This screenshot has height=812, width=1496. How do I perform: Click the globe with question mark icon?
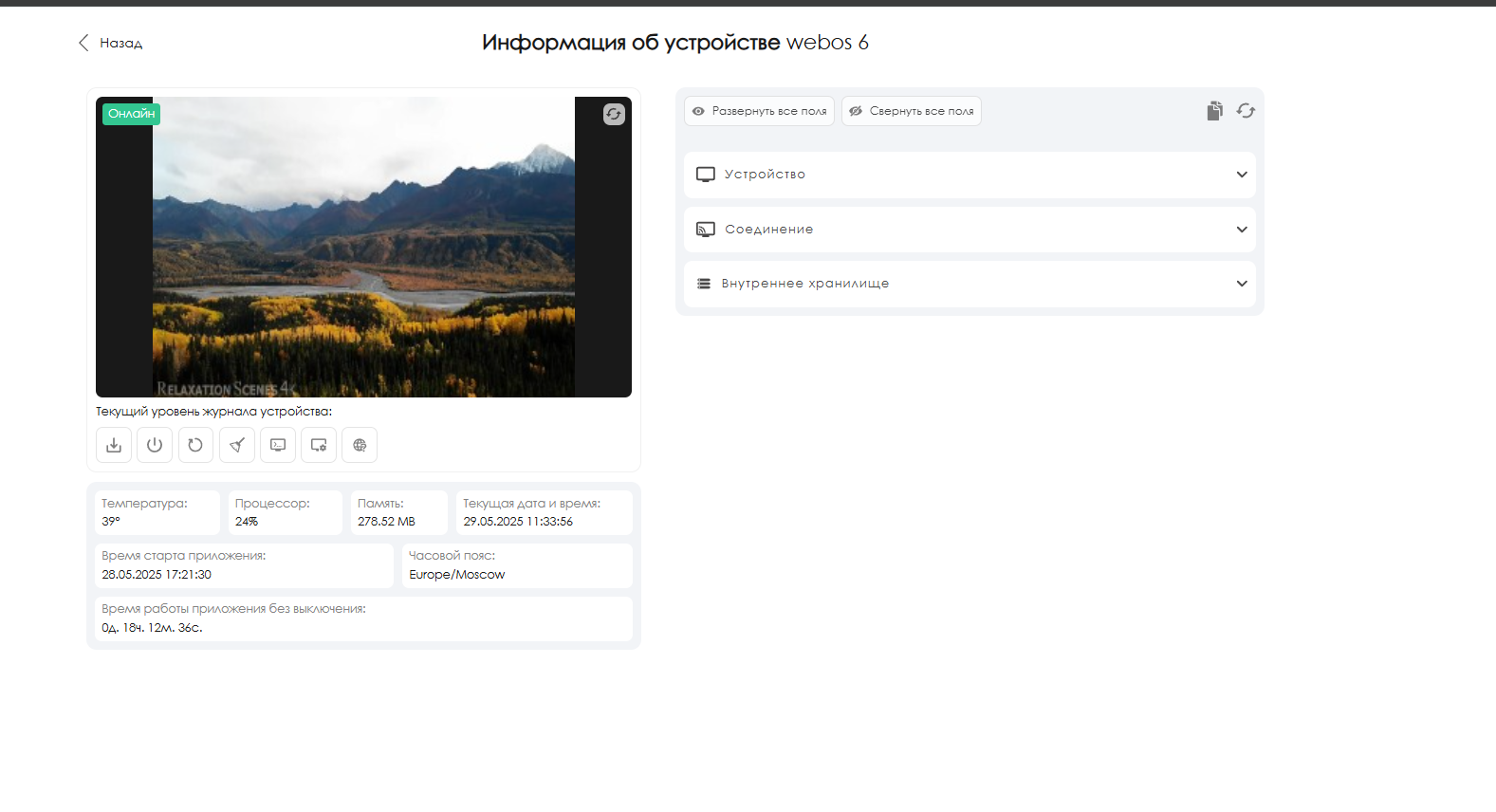tap(360, 445)
